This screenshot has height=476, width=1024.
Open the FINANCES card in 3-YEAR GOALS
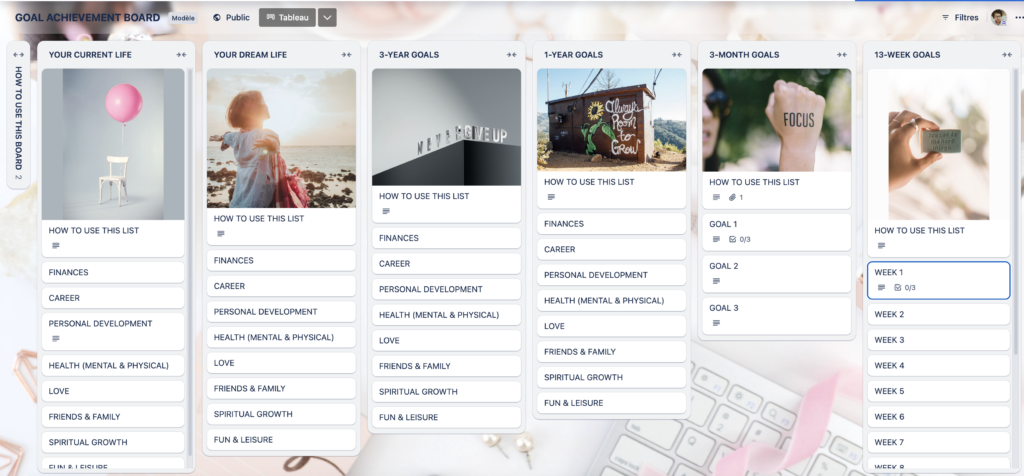pyautogui.click(x=447, y=238)
